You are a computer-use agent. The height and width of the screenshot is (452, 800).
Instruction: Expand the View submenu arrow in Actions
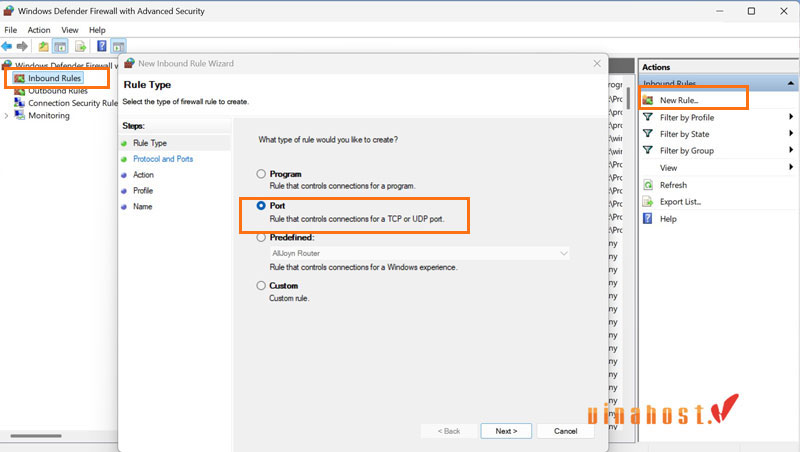coord(790,167)
